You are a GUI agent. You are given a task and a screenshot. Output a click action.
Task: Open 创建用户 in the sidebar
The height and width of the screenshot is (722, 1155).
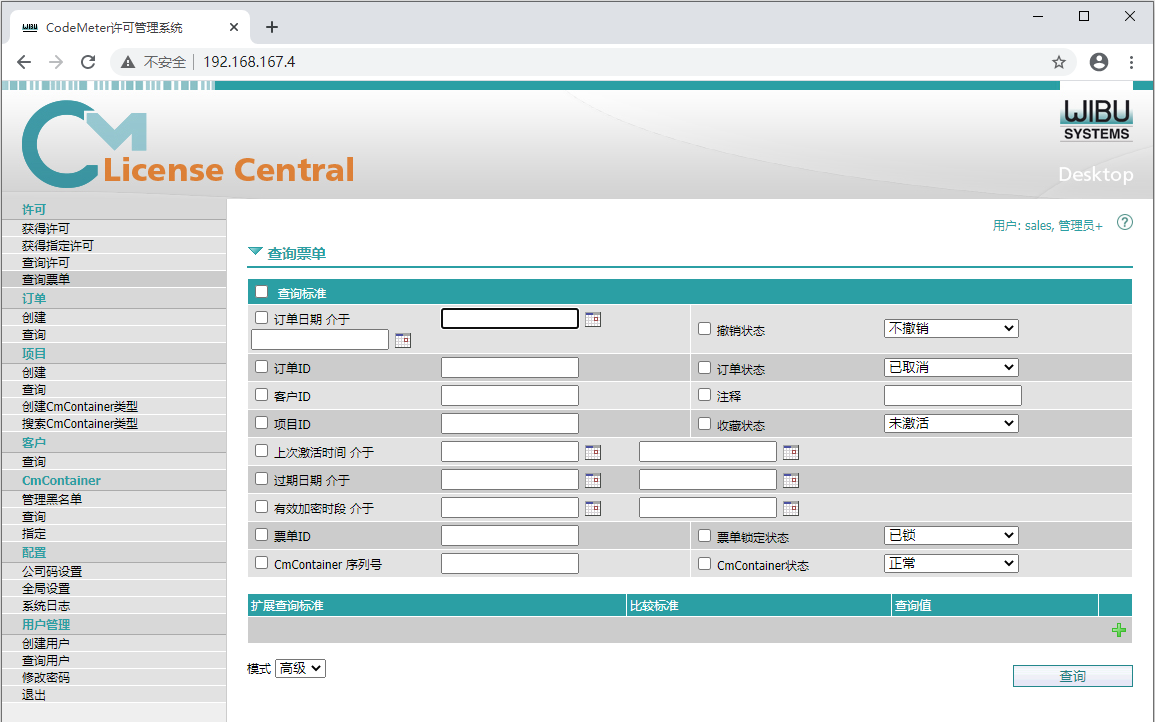(x=46, y=643)
